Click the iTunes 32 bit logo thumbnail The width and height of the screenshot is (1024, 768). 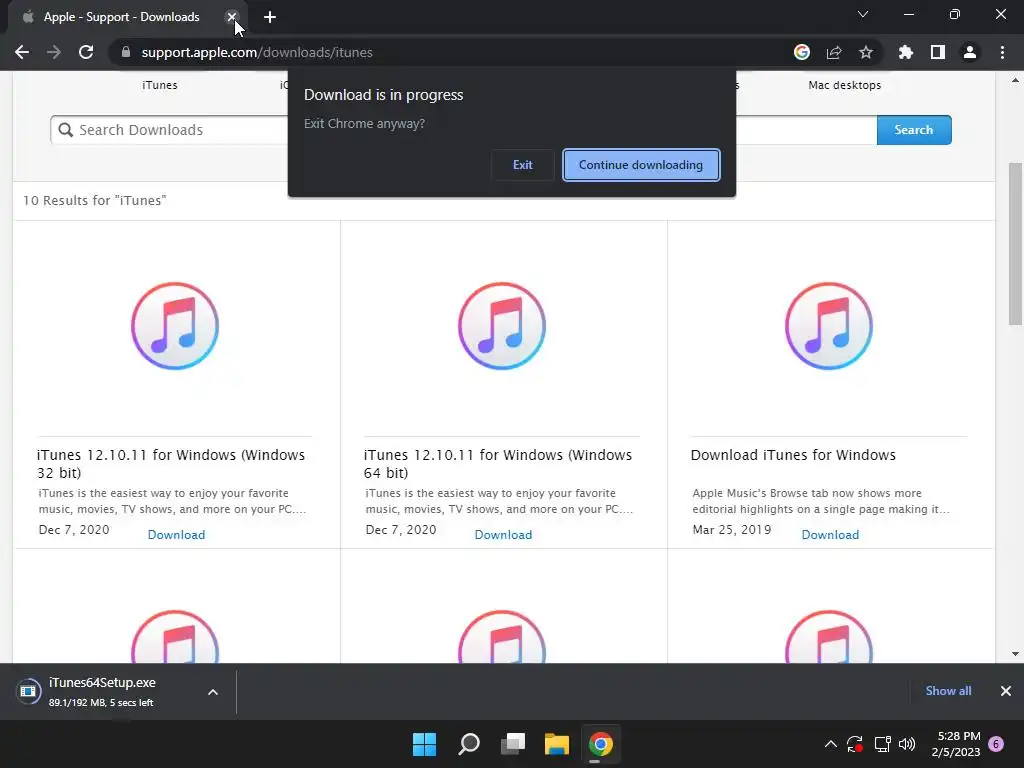[x=175, y=326]
